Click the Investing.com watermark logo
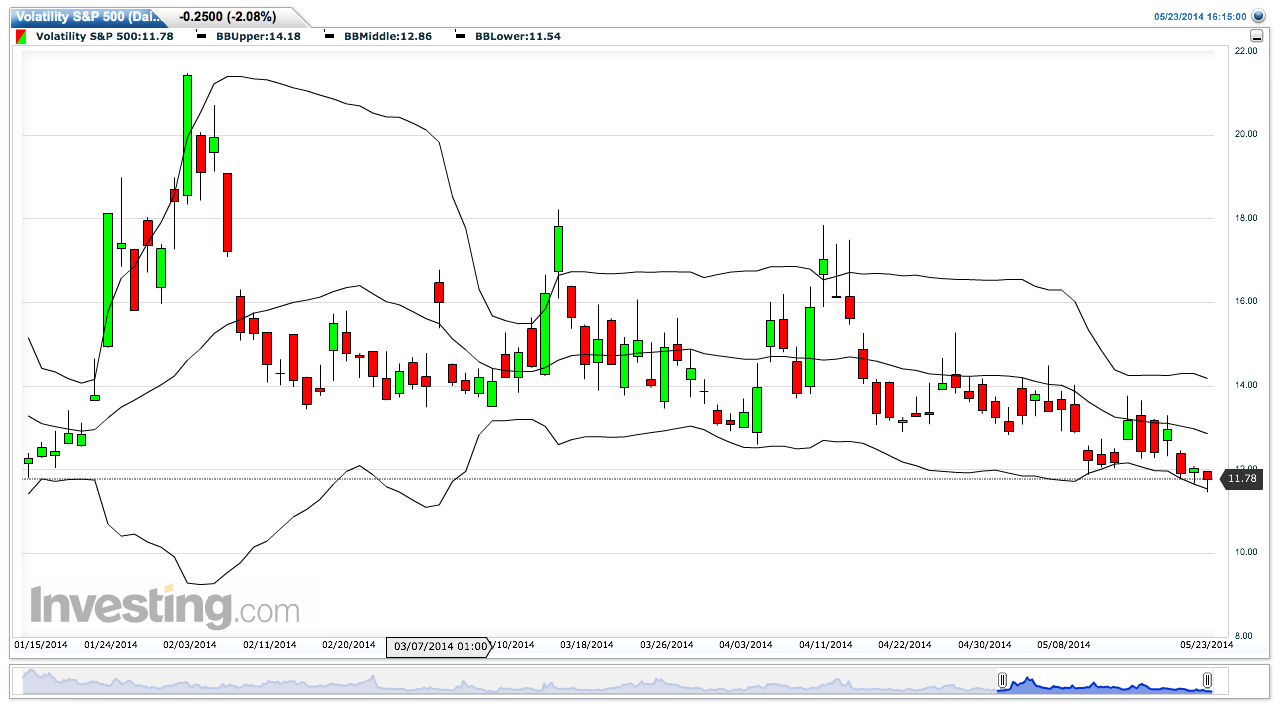Screen dimensions: 1280x707 pyautogui.click(x=165, y=607)
